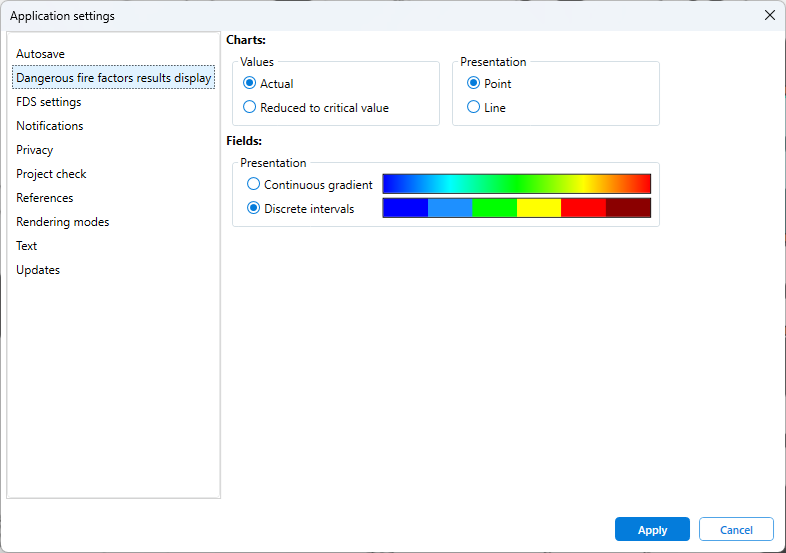Choose Reduced to critical value option
This screenshot has height=553, width=786.
250,108
